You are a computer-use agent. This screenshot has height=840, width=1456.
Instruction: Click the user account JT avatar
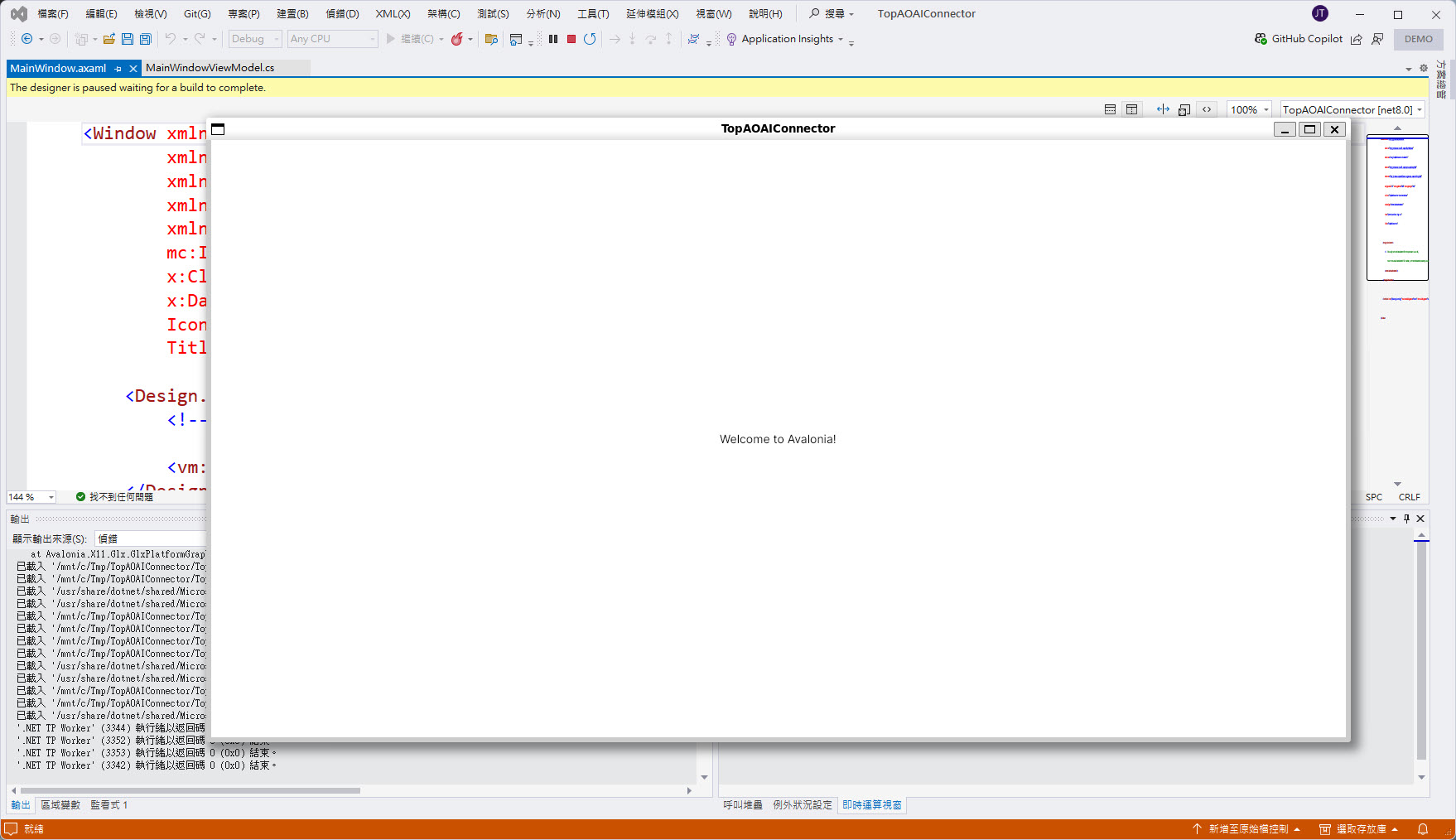coord(1320,13)
